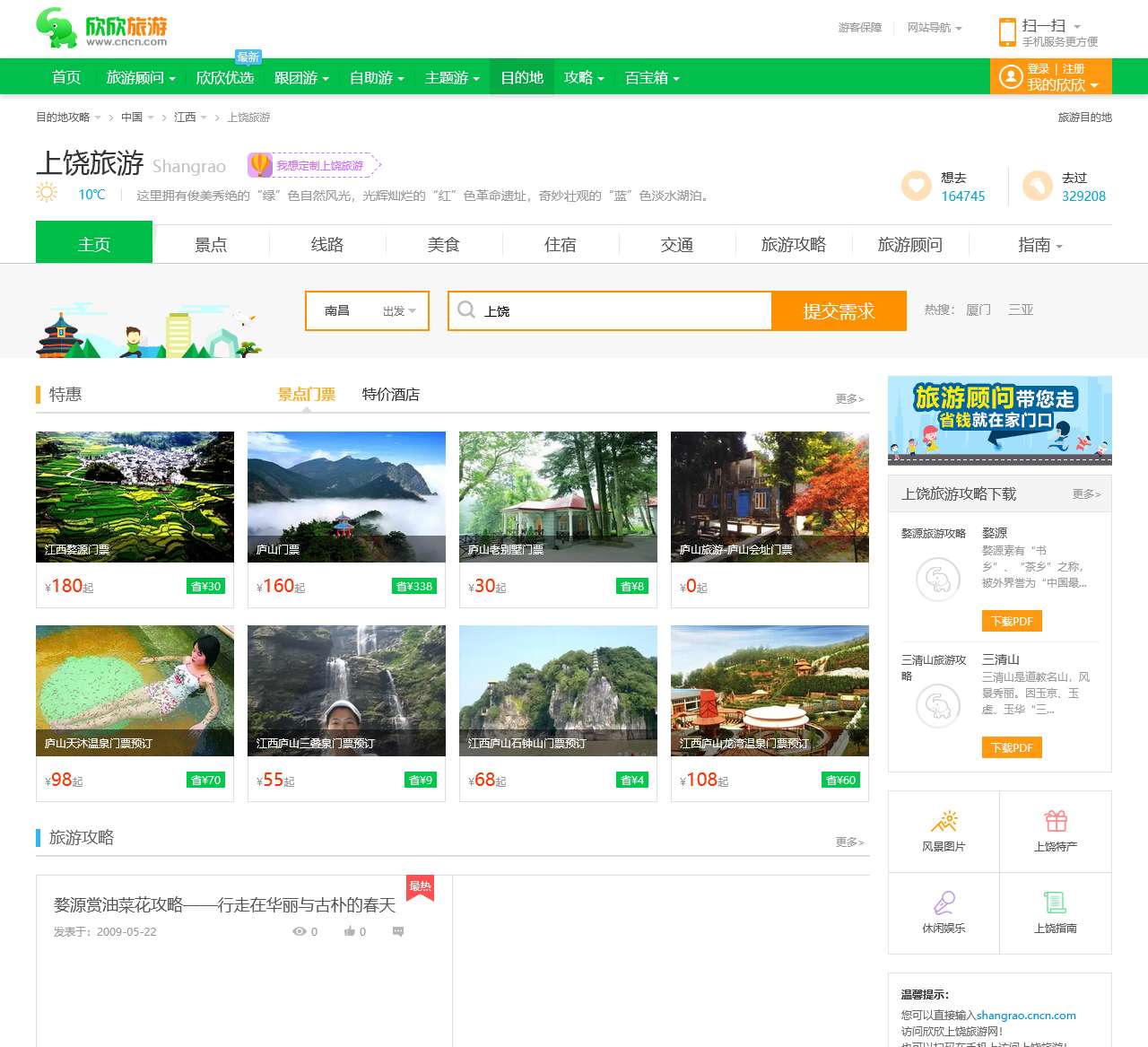This screenshot has width=1148, height=1047.
Task: Switch to the 特价酒店 tab
Action: coord(389,394)
